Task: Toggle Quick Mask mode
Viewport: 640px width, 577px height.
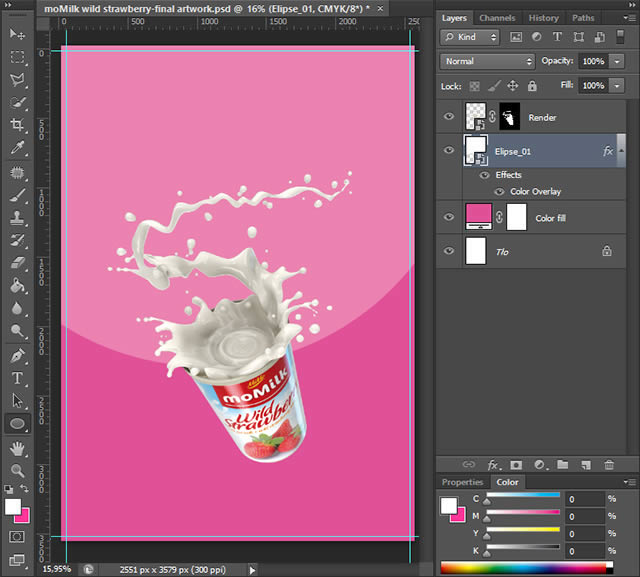Action: [x=17, y=537]
